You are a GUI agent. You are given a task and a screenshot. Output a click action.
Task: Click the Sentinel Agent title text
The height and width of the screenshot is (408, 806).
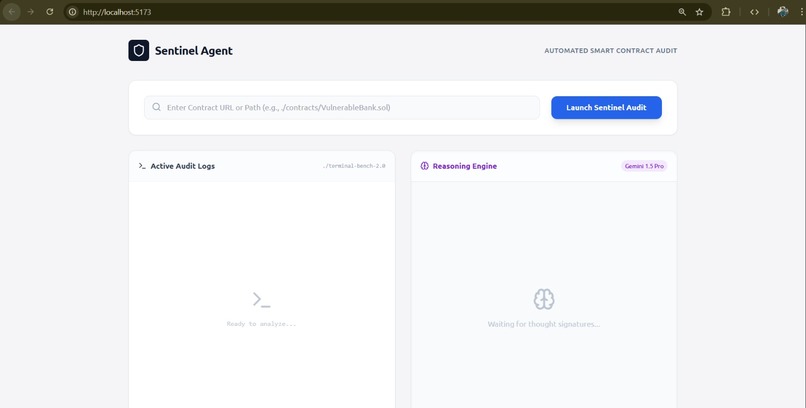click(194, 50)
